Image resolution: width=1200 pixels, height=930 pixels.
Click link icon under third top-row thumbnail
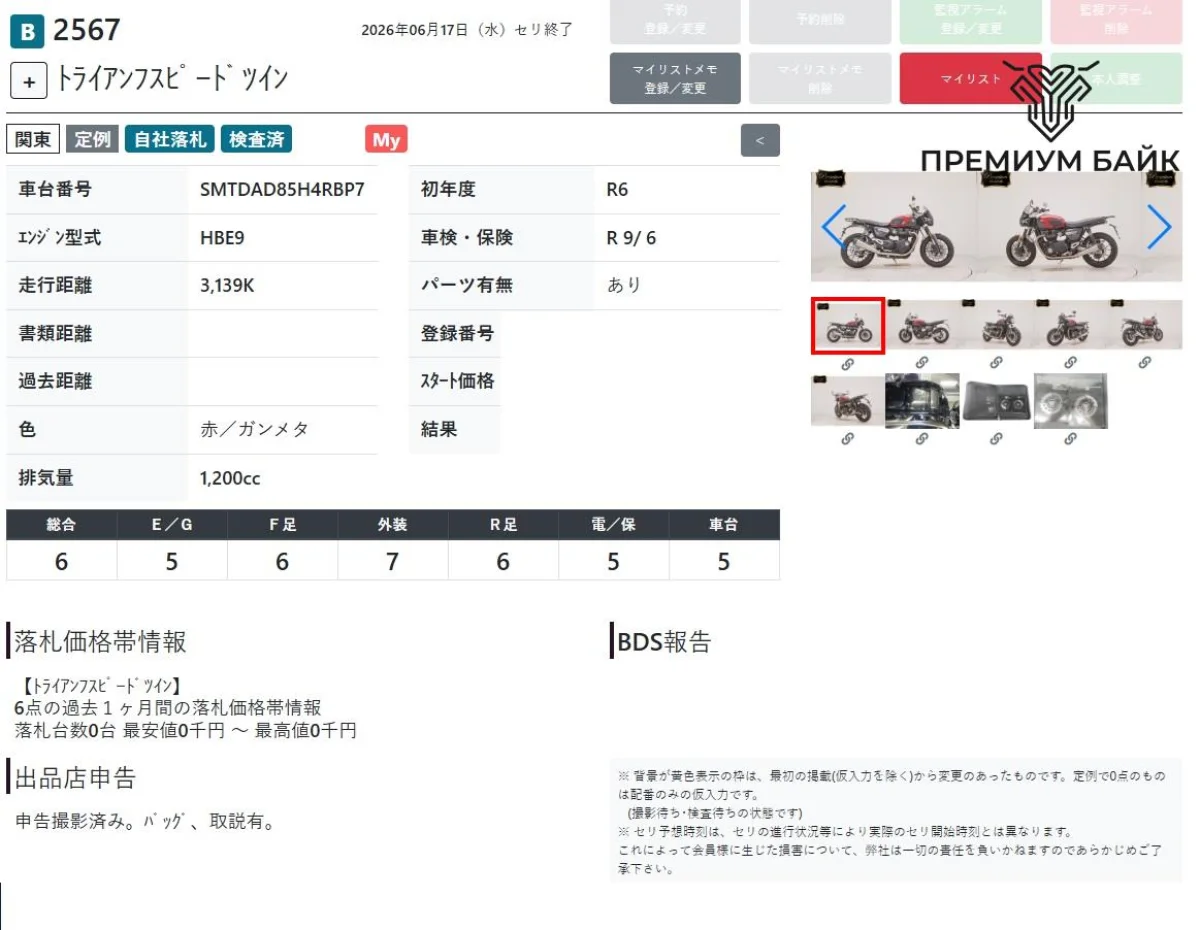click(x=995, y=363)
